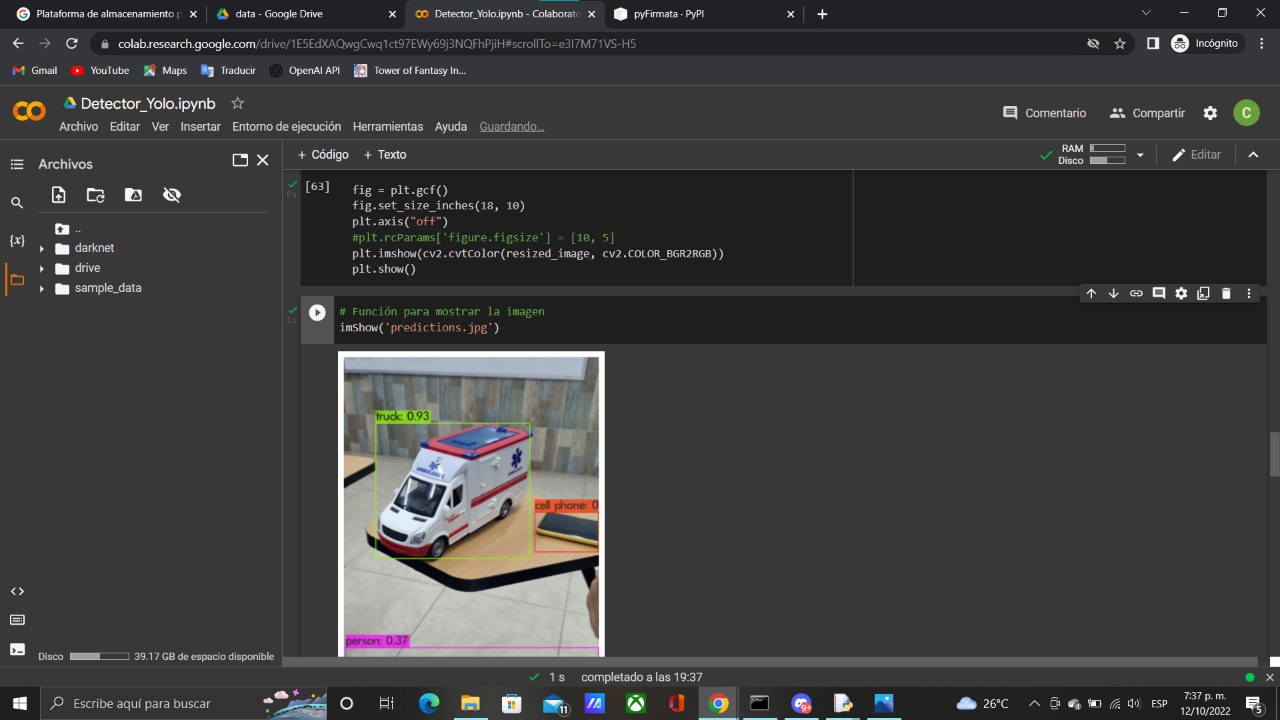Open the code snippets sidebar icon
The image size is (1280, 720).
coord(16,591)
